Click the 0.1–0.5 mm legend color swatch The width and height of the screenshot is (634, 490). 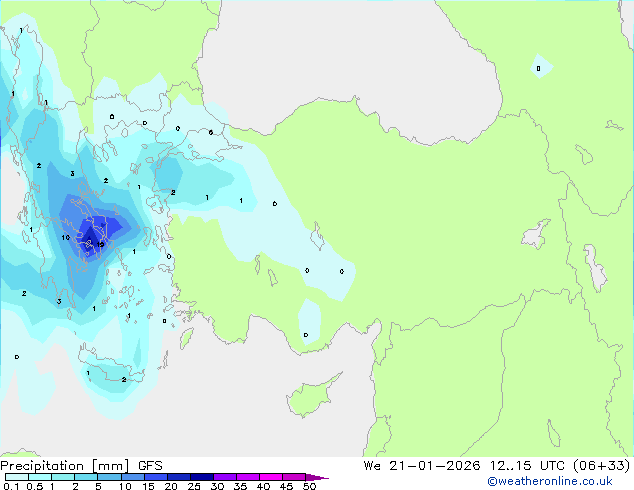[17, 477]
